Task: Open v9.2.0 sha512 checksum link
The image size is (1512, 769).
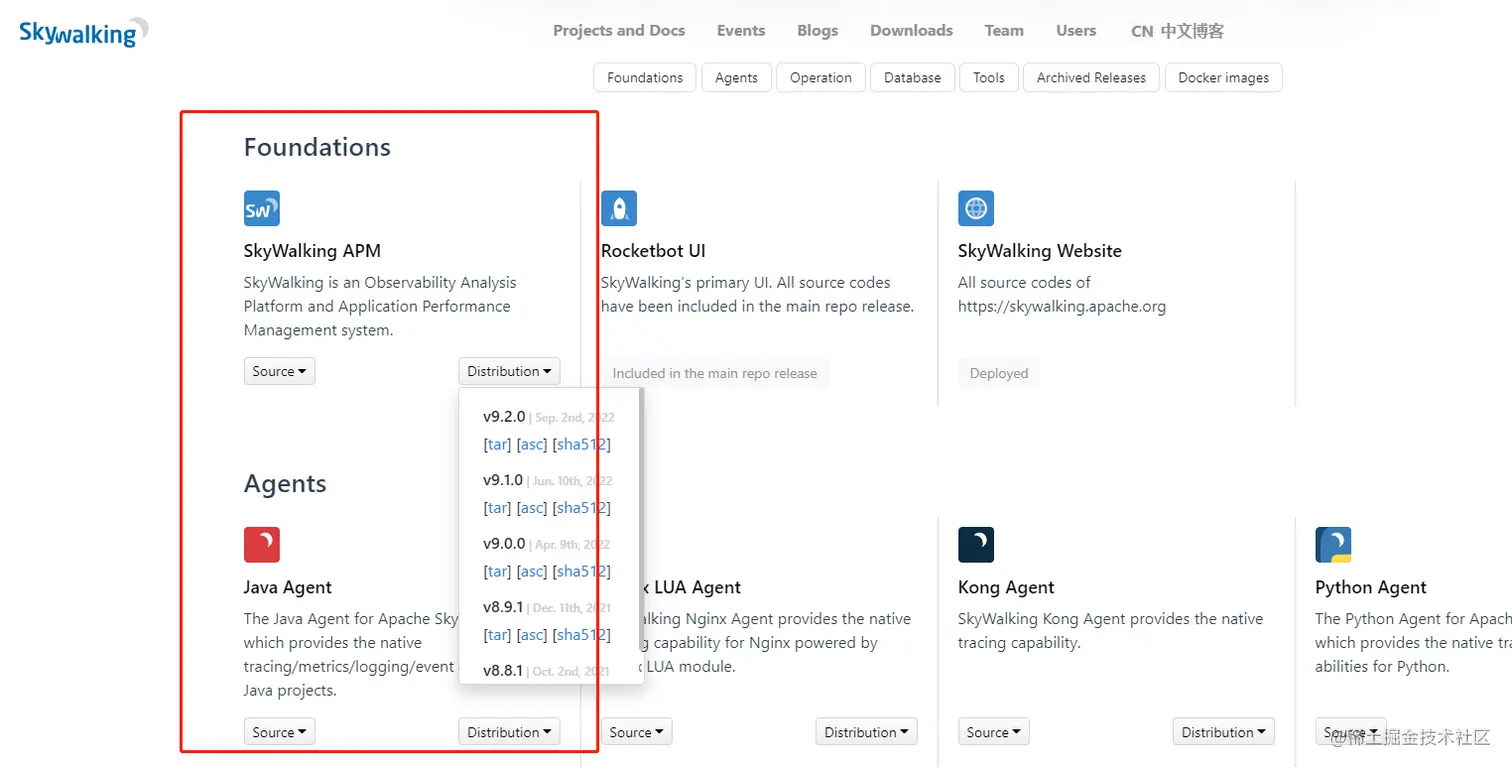Action: 582,444
